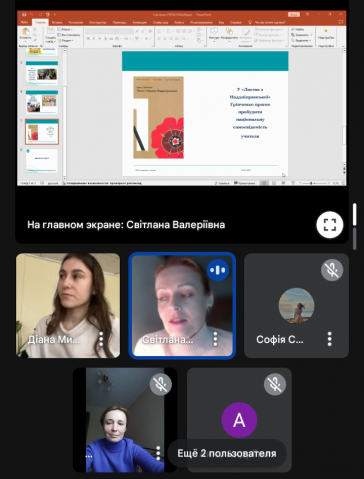Open options for Світлана's video tile
Image resolution: width=364 pixels, height=479 pixels.
tap(215, 339)
